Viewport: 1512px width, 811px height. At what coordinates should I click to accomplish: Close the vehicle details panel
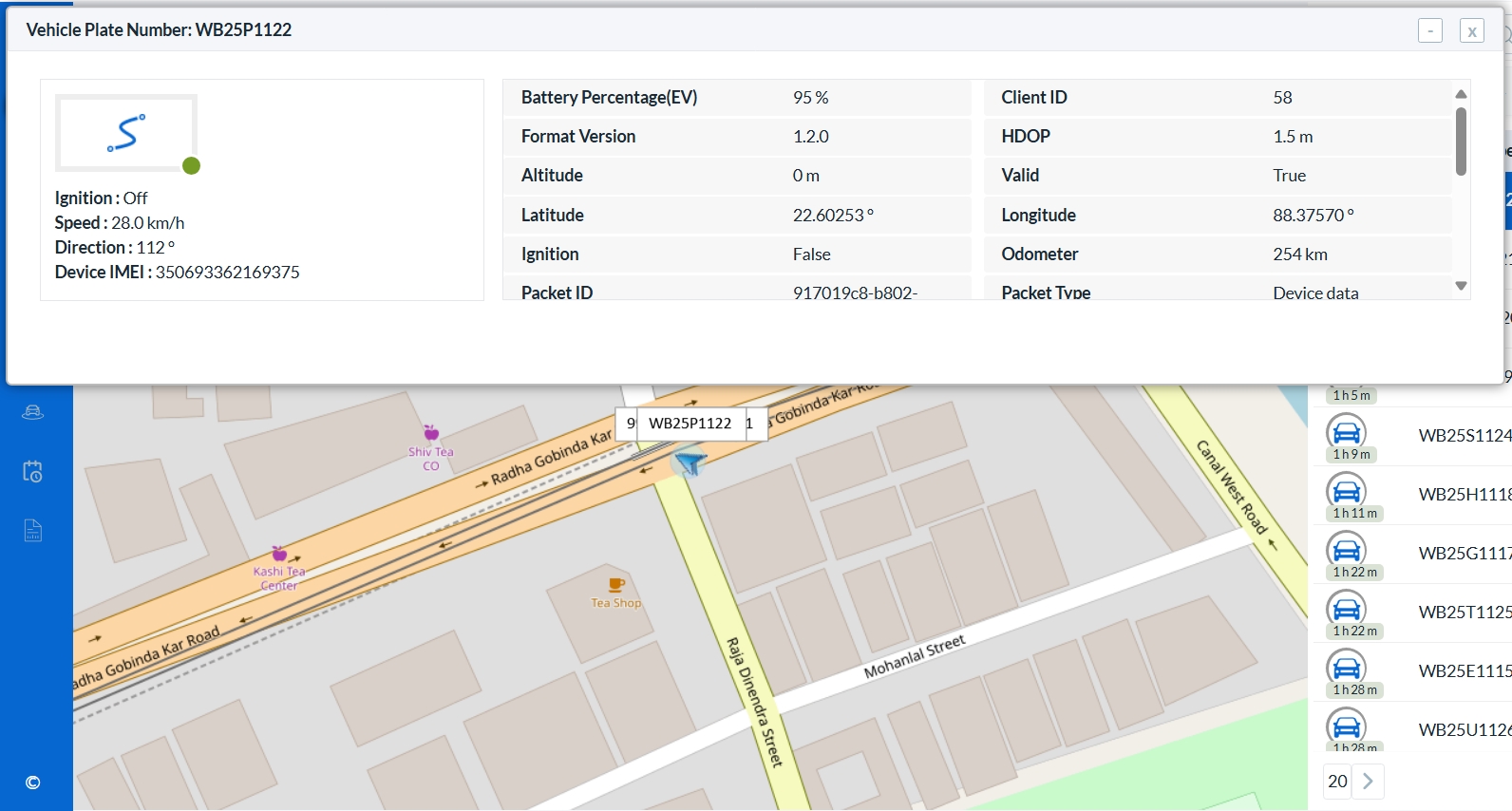(1471, 31)
